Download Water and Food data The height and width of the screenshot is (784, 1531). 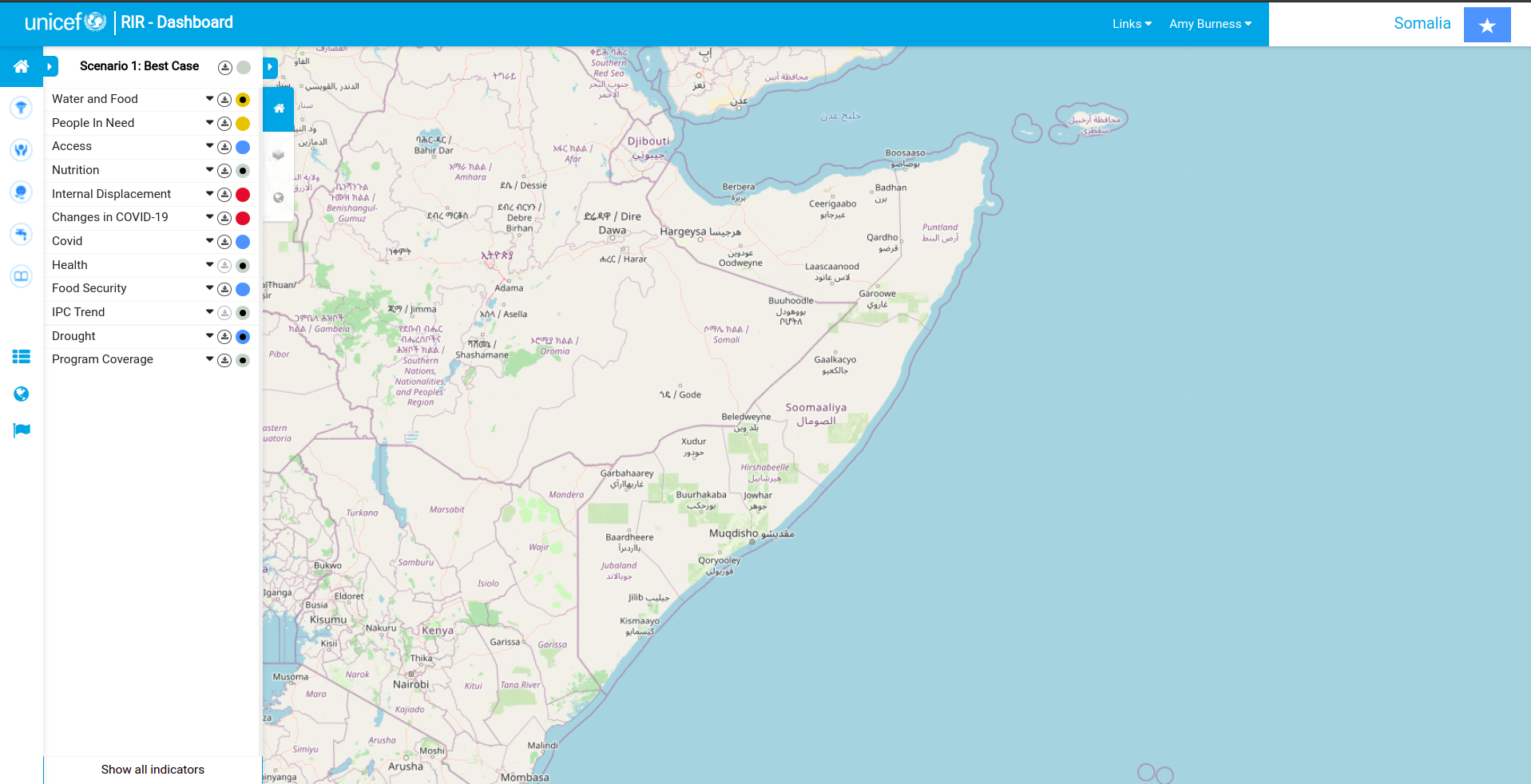click(225, 100)
